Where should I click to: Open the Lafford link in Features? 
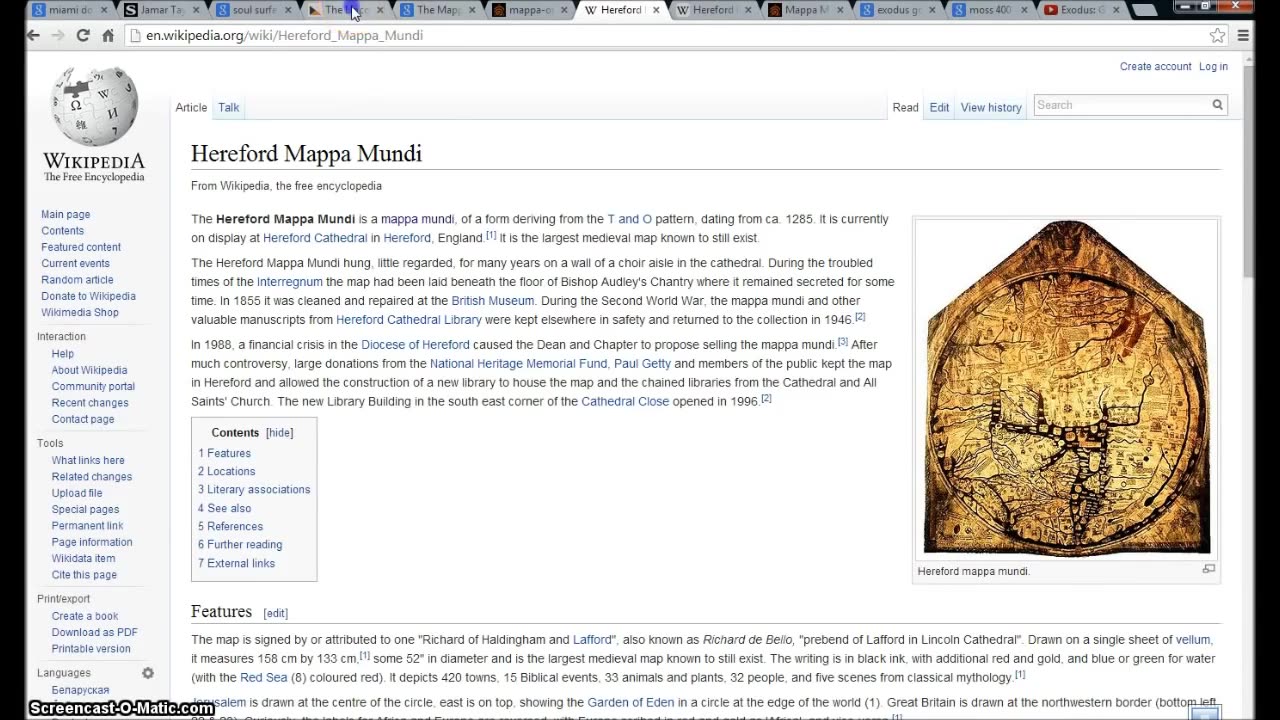point(592,640)
